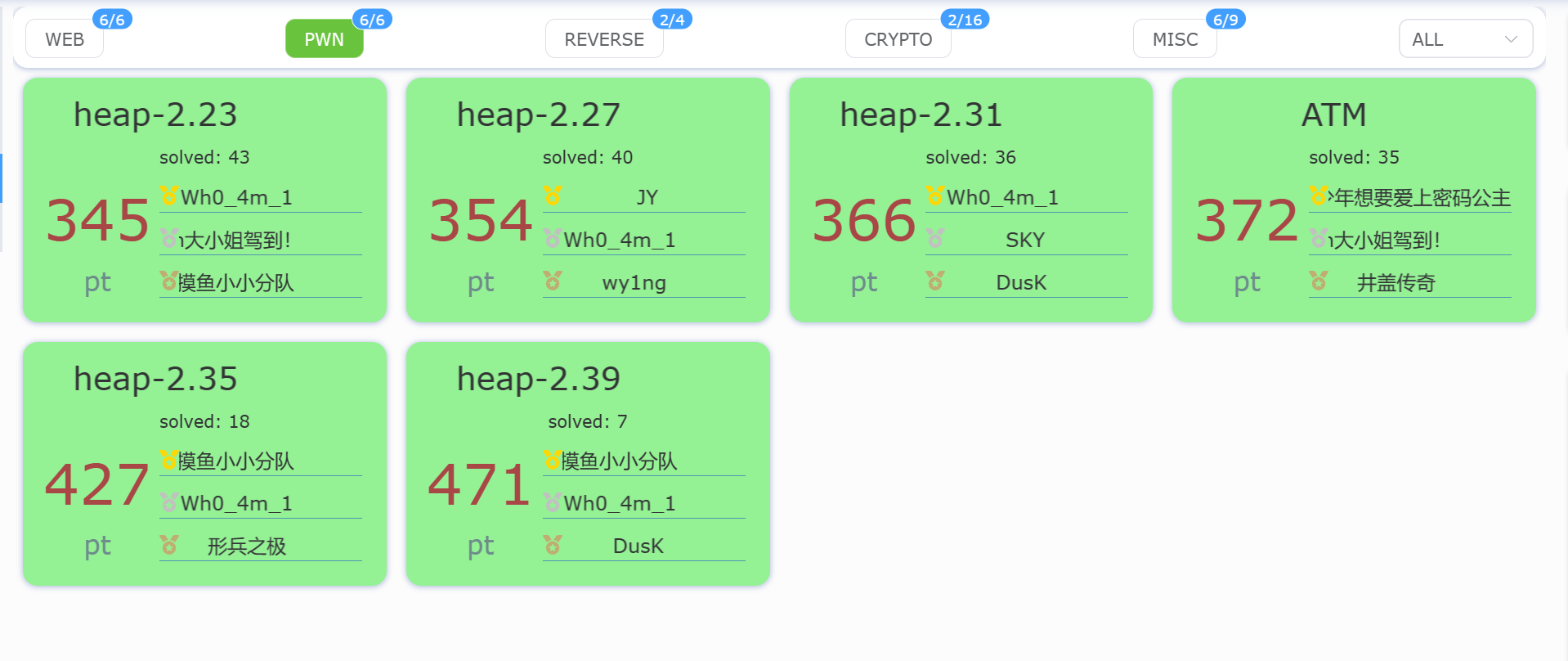Click silver medal icon on heap-2.35
1568x661 pixels.
pyautogui.click(x=169, y=501)
